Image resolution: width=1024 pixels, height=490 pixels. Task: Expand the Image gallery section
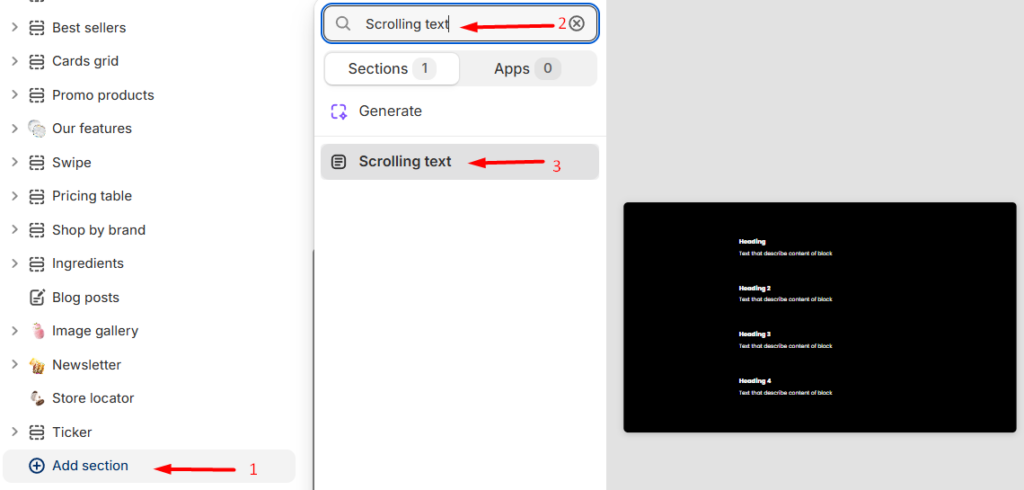14,331
